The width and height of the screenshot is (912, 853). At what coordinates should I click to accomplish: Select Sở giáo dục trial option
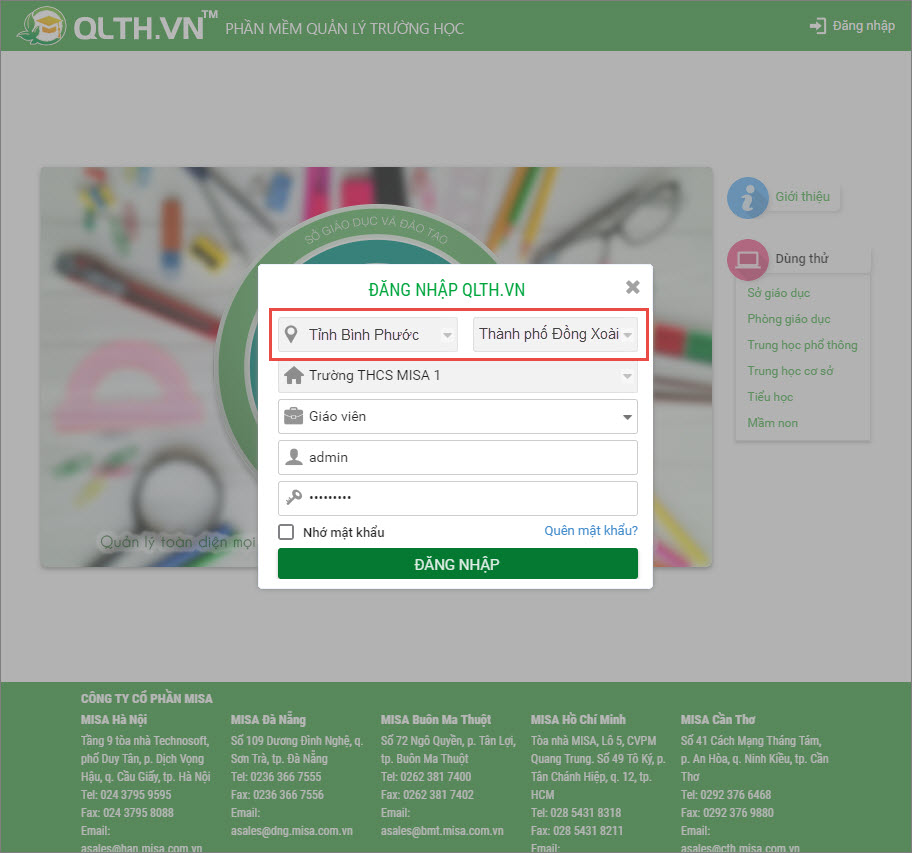pyautogui.click(x=779, y=293)
